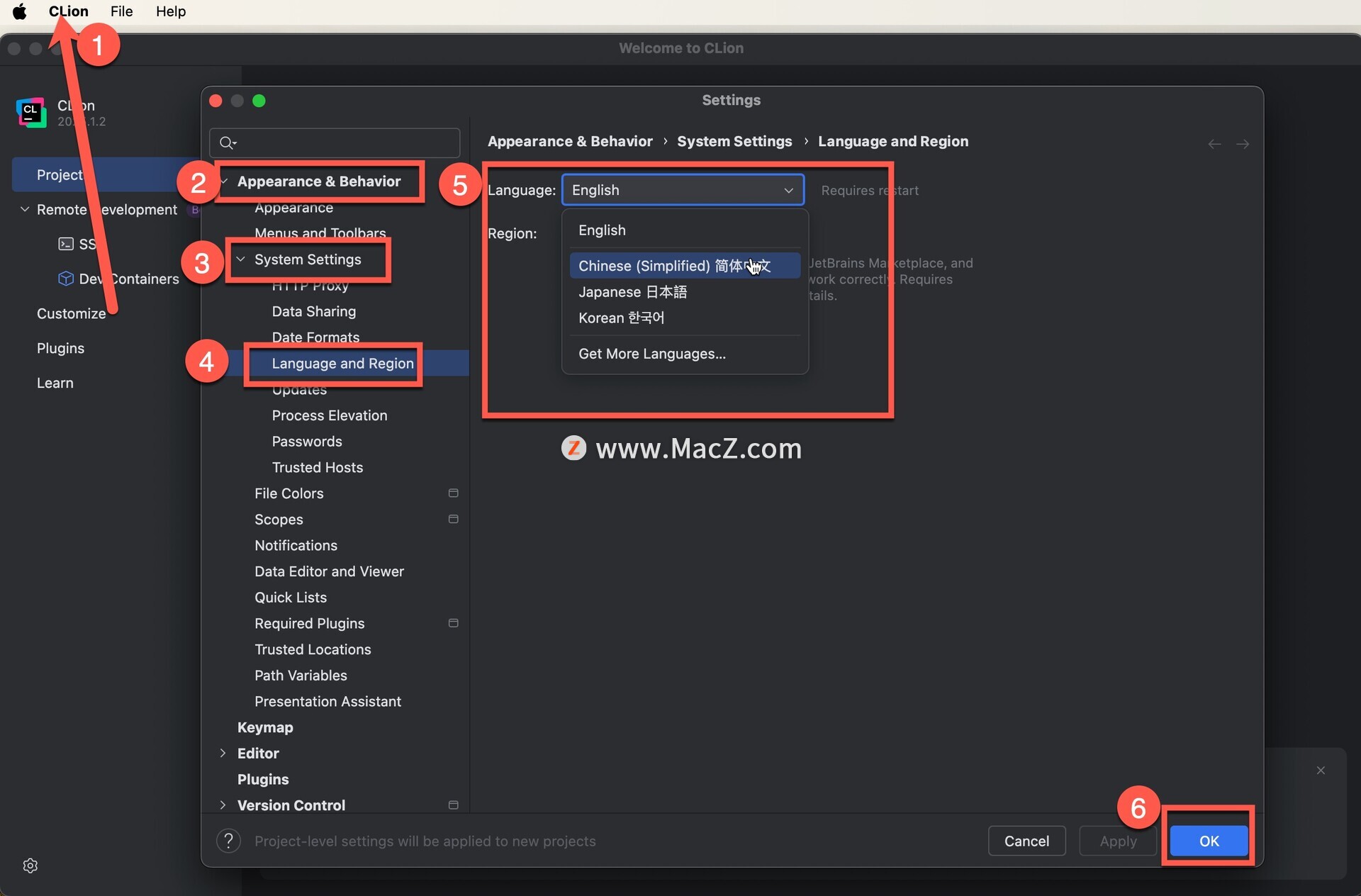Select Get More Languages... option
The image size is (1361, 896).
(x=685, y=354)
